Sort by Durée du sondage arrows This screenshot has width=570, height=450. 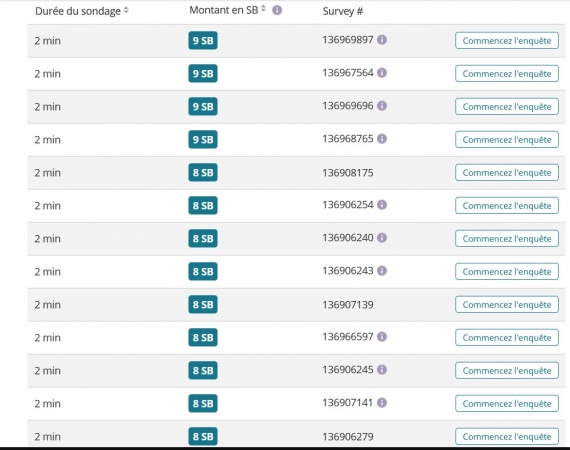pos(126,10)
